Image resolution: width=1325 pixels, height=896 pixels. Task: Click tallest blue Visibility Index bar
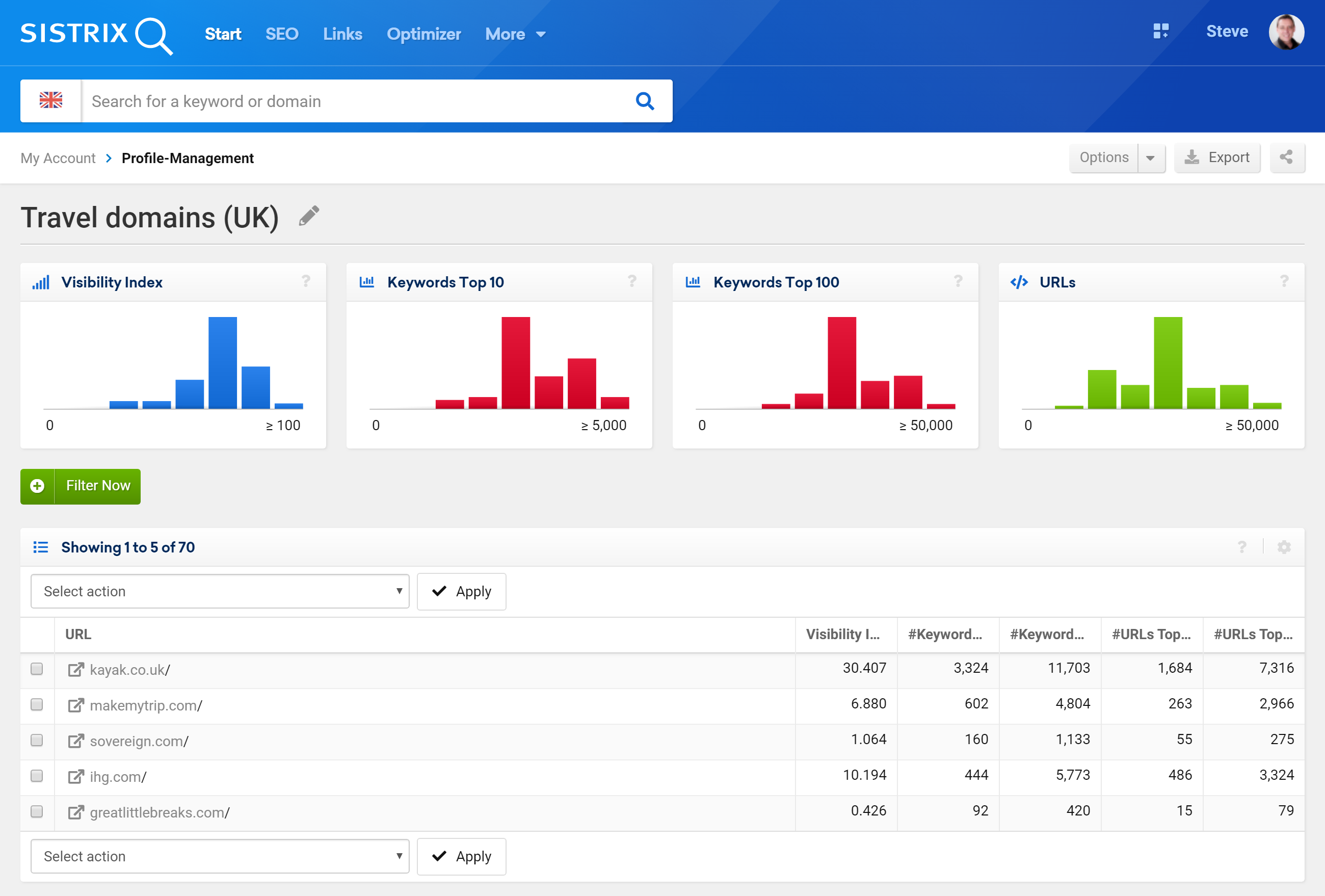point(222,363)
